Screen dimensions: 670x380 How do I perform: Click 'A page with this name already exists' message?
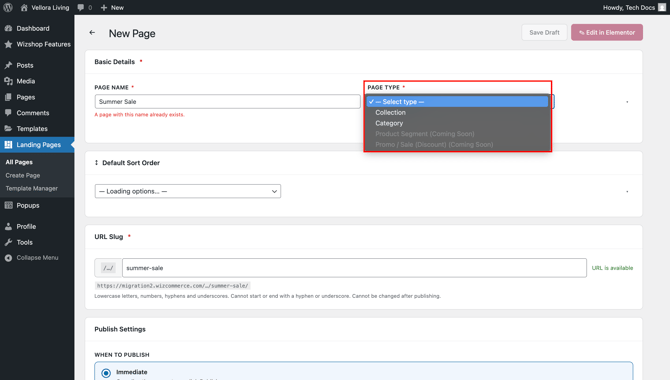(x=139, y=115)
